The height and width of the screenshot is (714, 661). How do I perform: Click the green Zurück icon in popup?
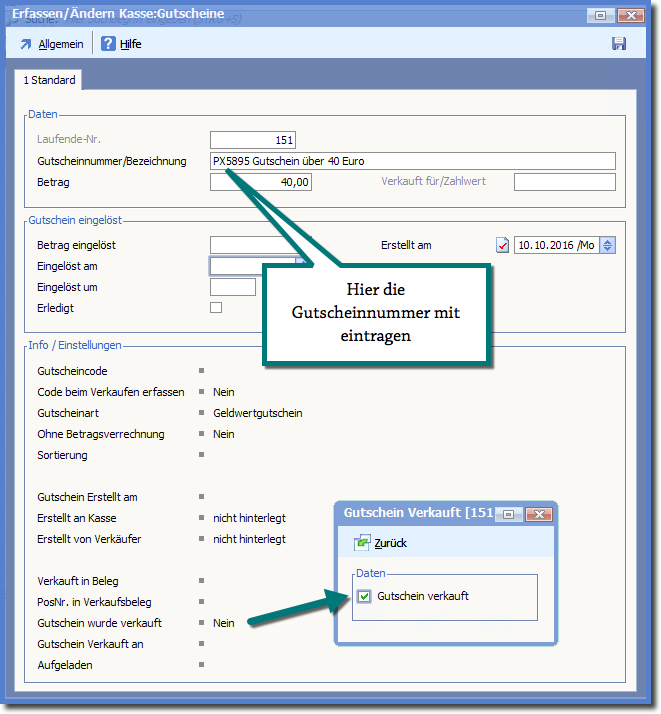tap(362, 543)
